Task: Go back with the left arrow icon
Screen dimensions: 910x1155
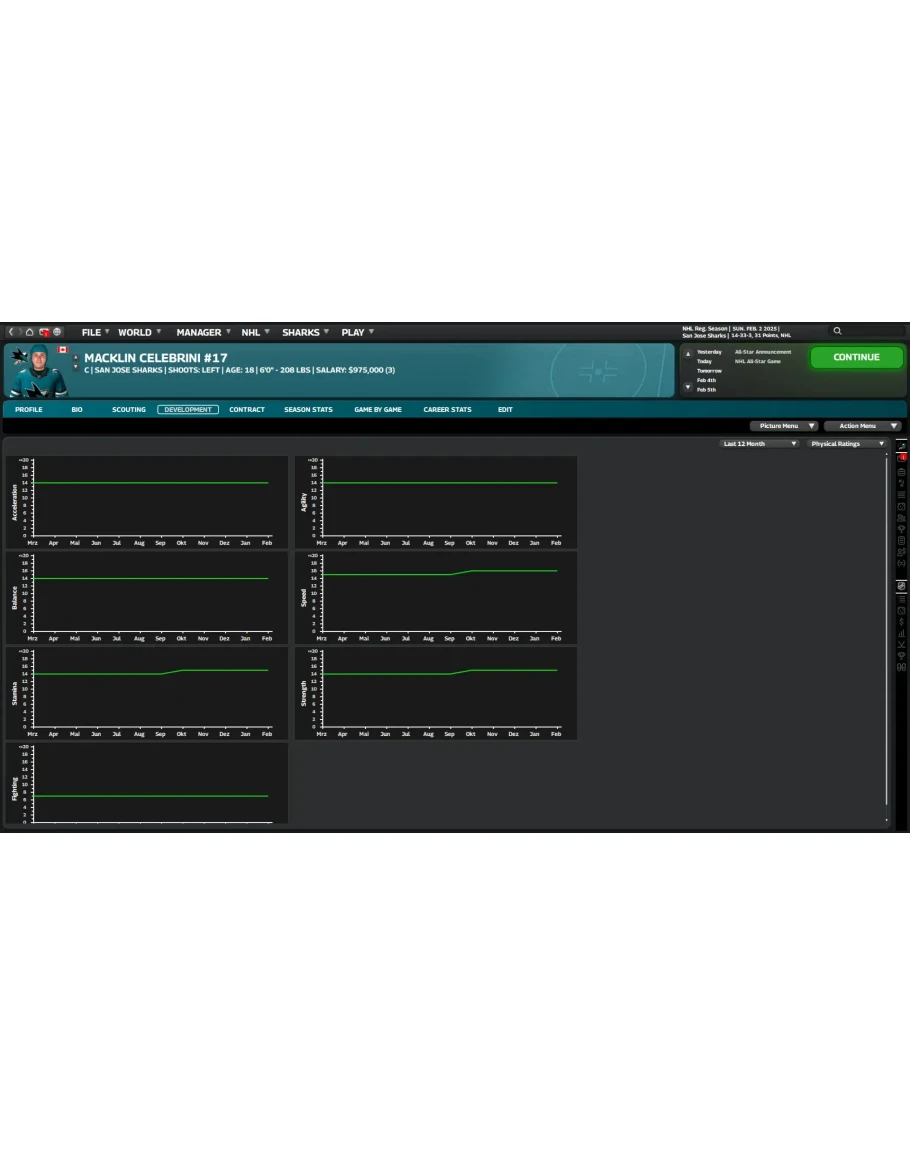Action: tap(11, 332)
